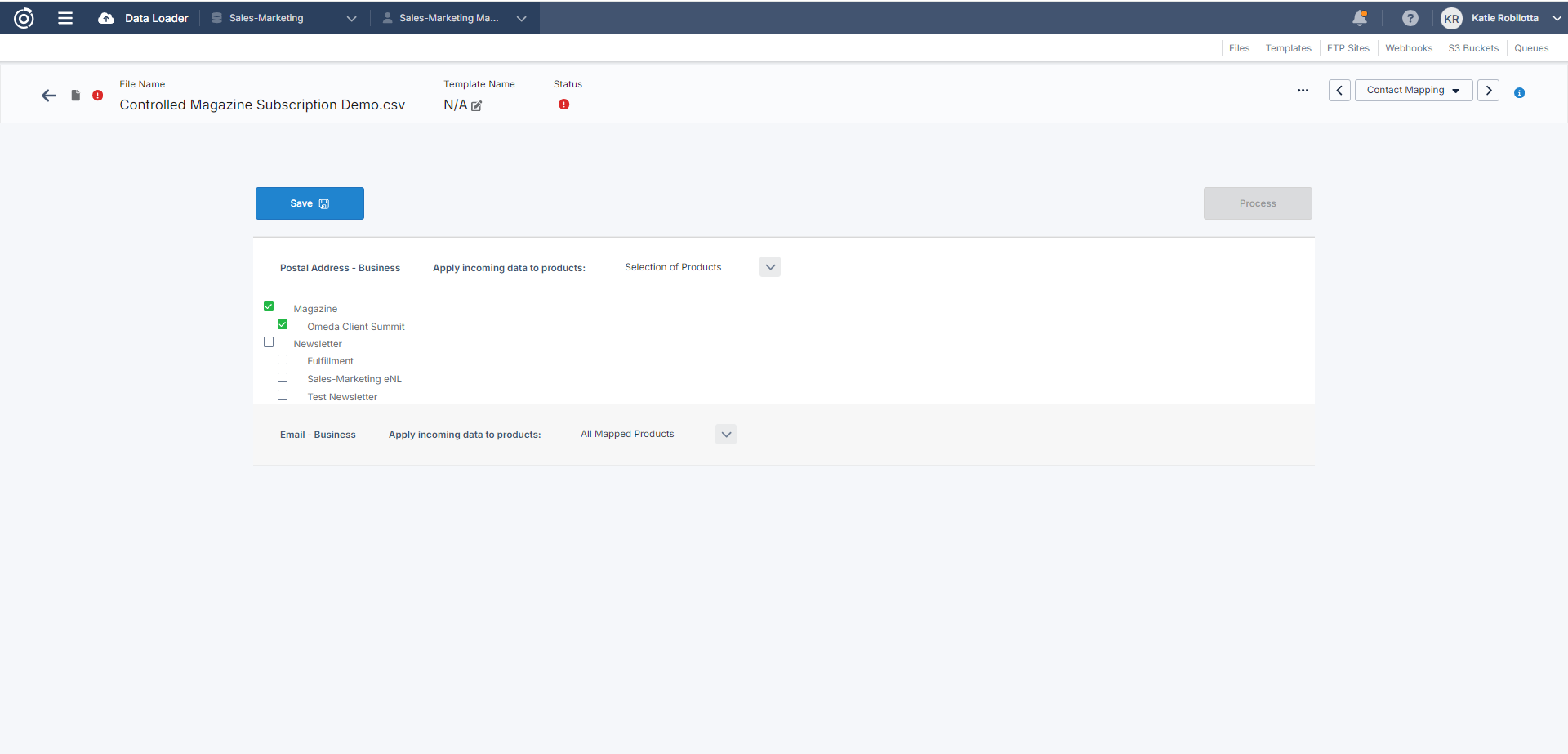Viewport: 1568px width, 754px height.
Task: Click the blue info icon
Action: point(1519,93)
